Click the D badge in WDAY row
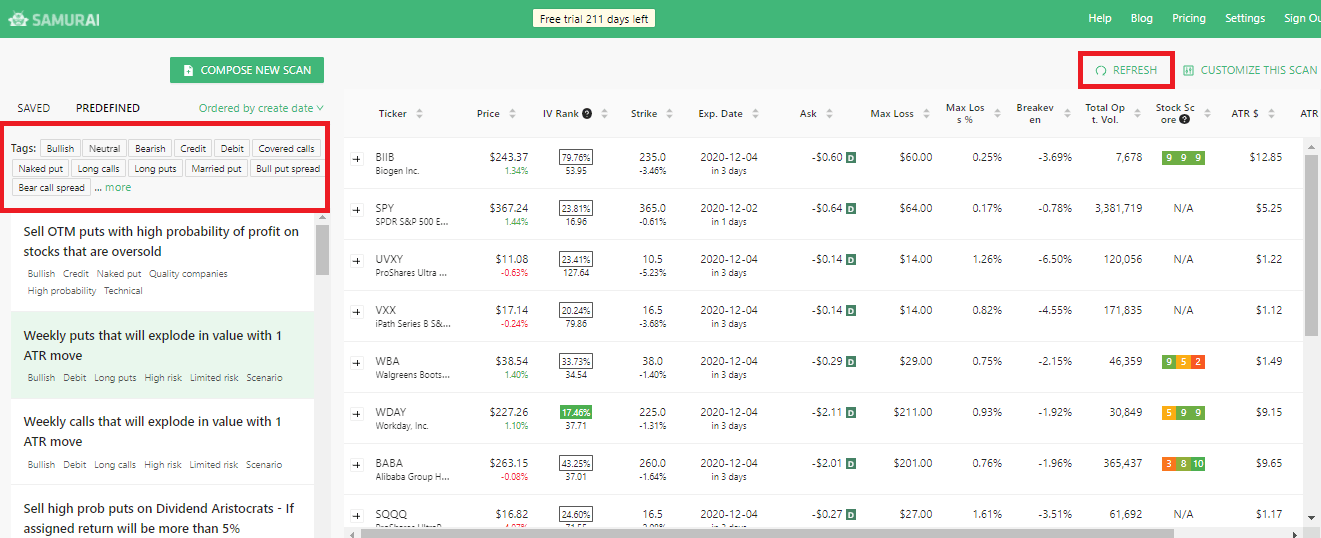Image resolution: width=1321 pixels, height=538 pixels. point(851,413)
